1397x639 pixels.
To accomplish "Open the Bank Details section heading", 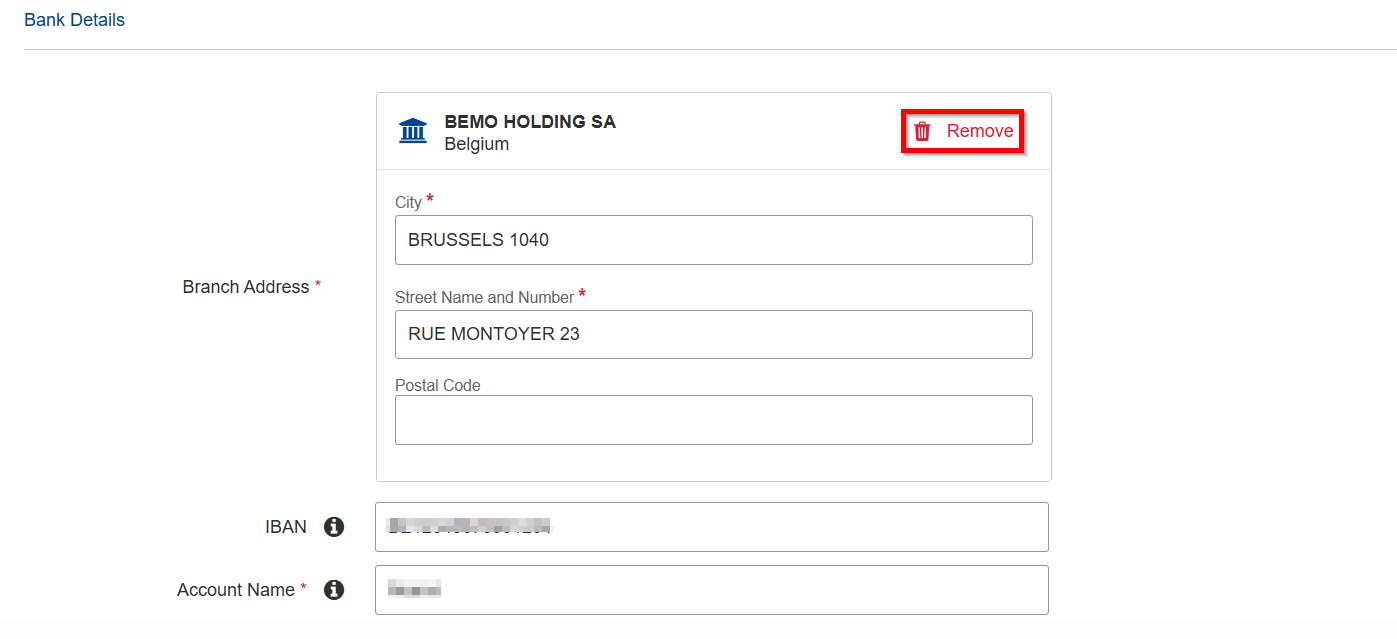I will [x=74, y=20].
